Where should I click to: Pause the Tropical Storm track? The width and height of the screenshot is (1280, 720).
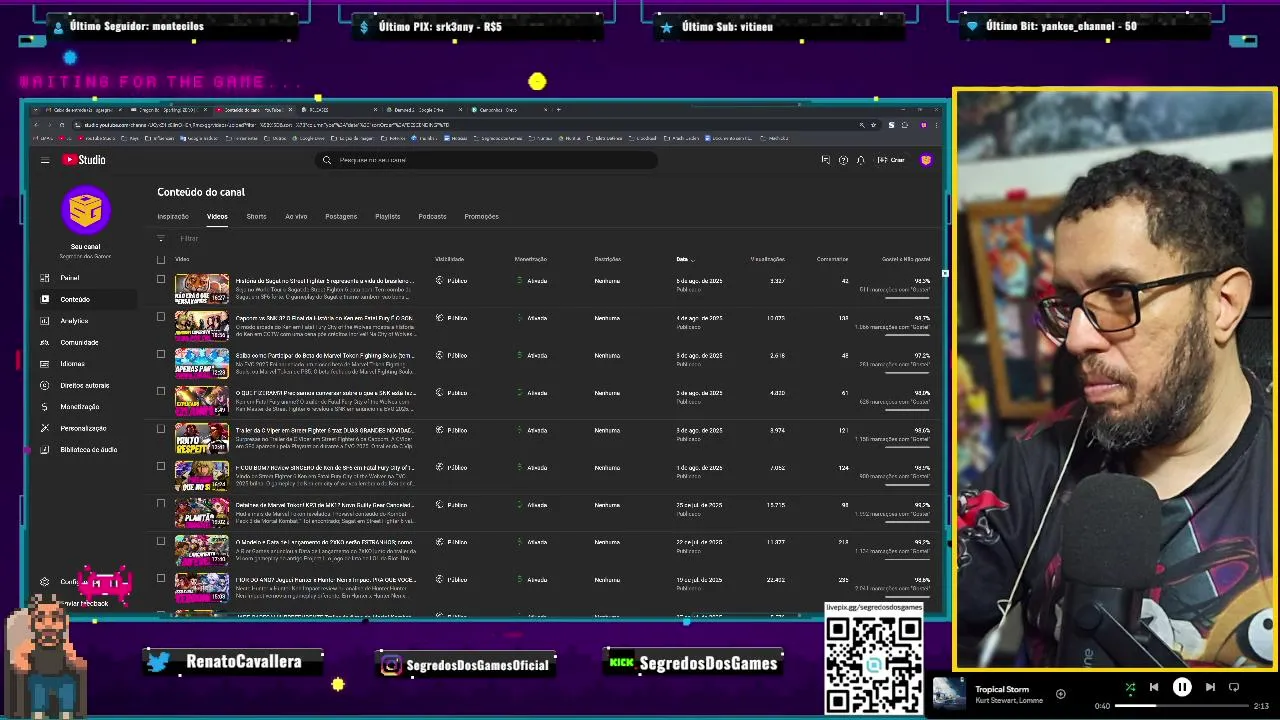tap(1182, 687)
